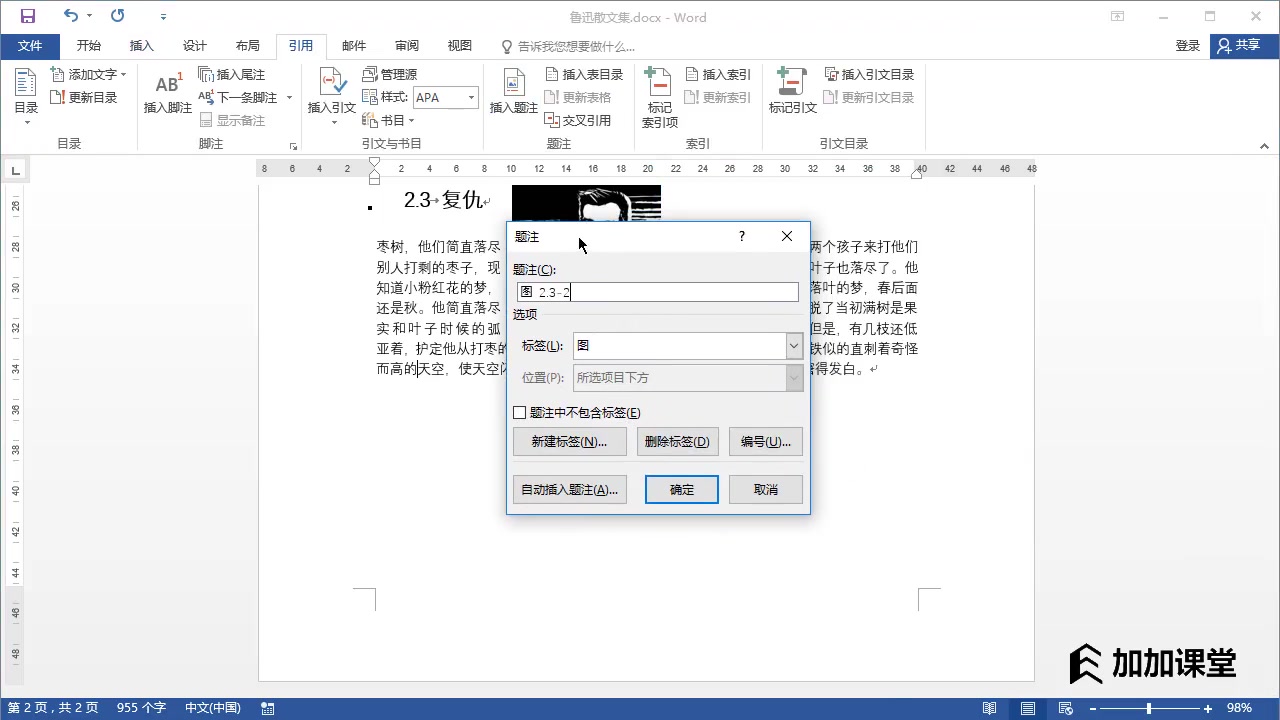Open the 视图 ribbon tab
Image resolution: width=1280 pixels, height=720 pixels.
pyautogui.click(x=459, y=45)
